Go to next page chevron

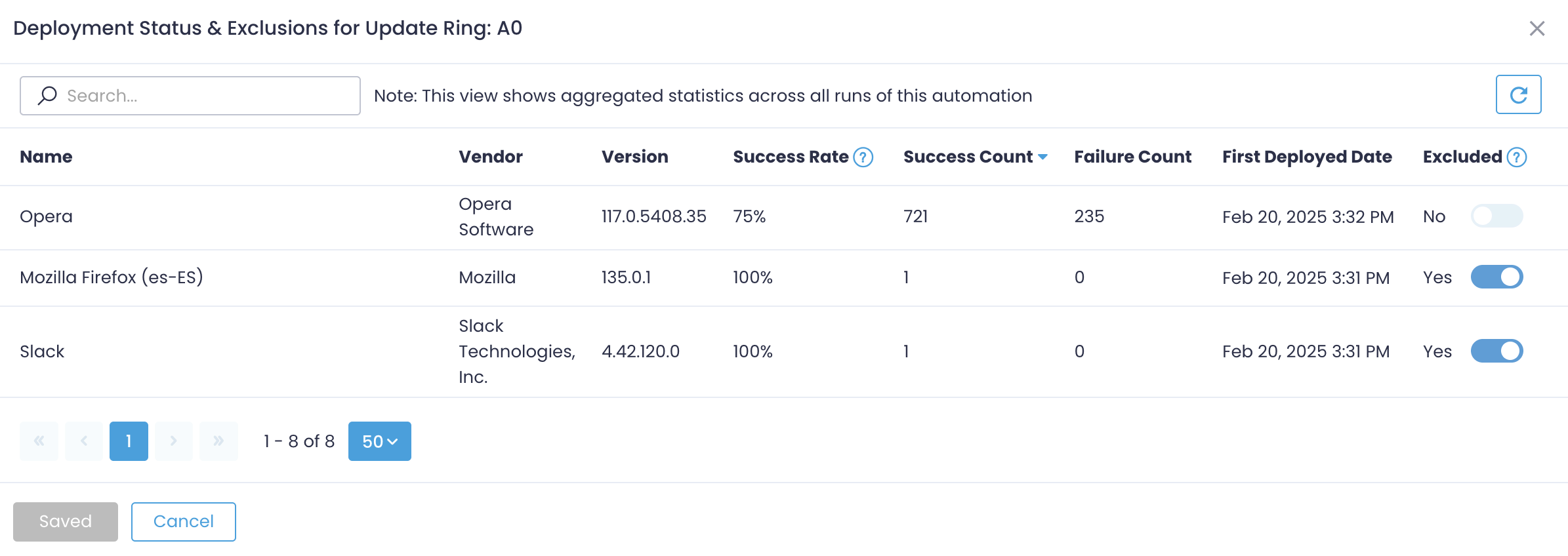click(174, 441)
